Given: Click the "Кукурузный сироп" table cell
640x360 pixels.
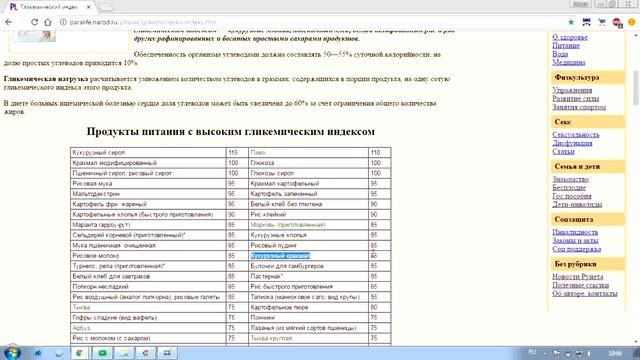Looking at the screenshot, I should coord(148,152).
